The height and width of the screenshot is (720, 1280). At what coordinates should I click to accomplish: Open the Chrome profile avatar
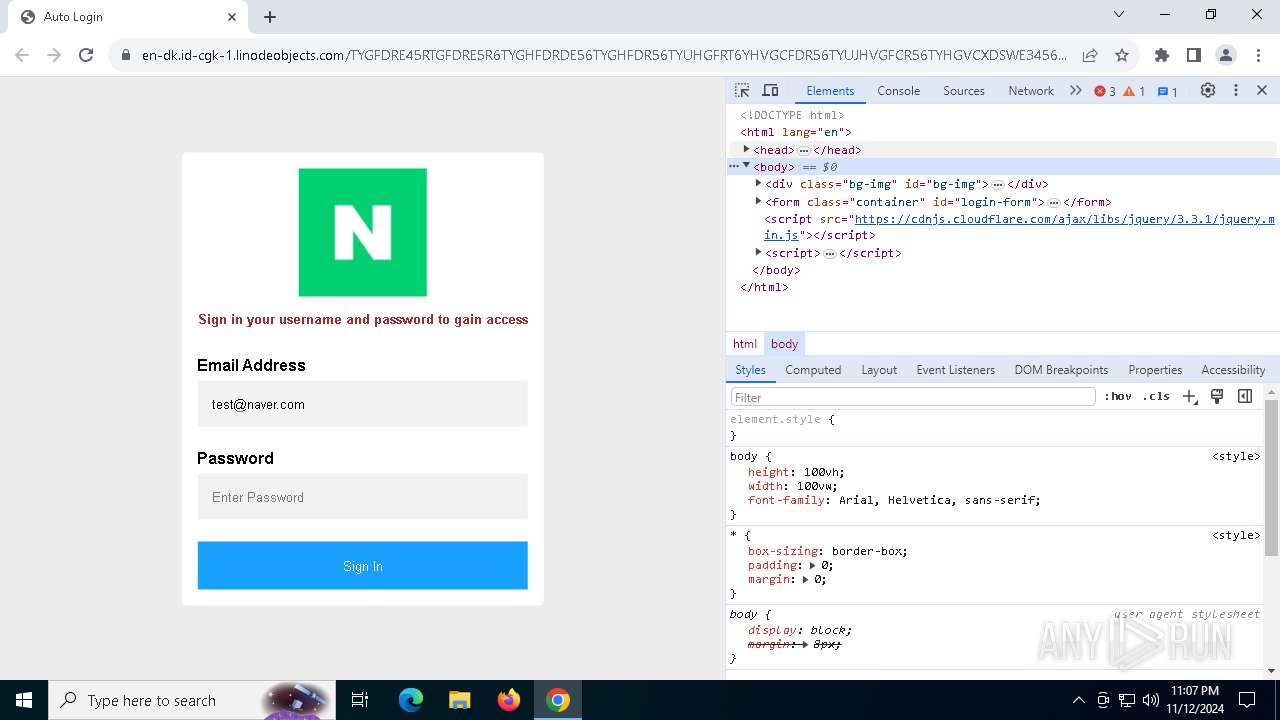point(1226,55)
